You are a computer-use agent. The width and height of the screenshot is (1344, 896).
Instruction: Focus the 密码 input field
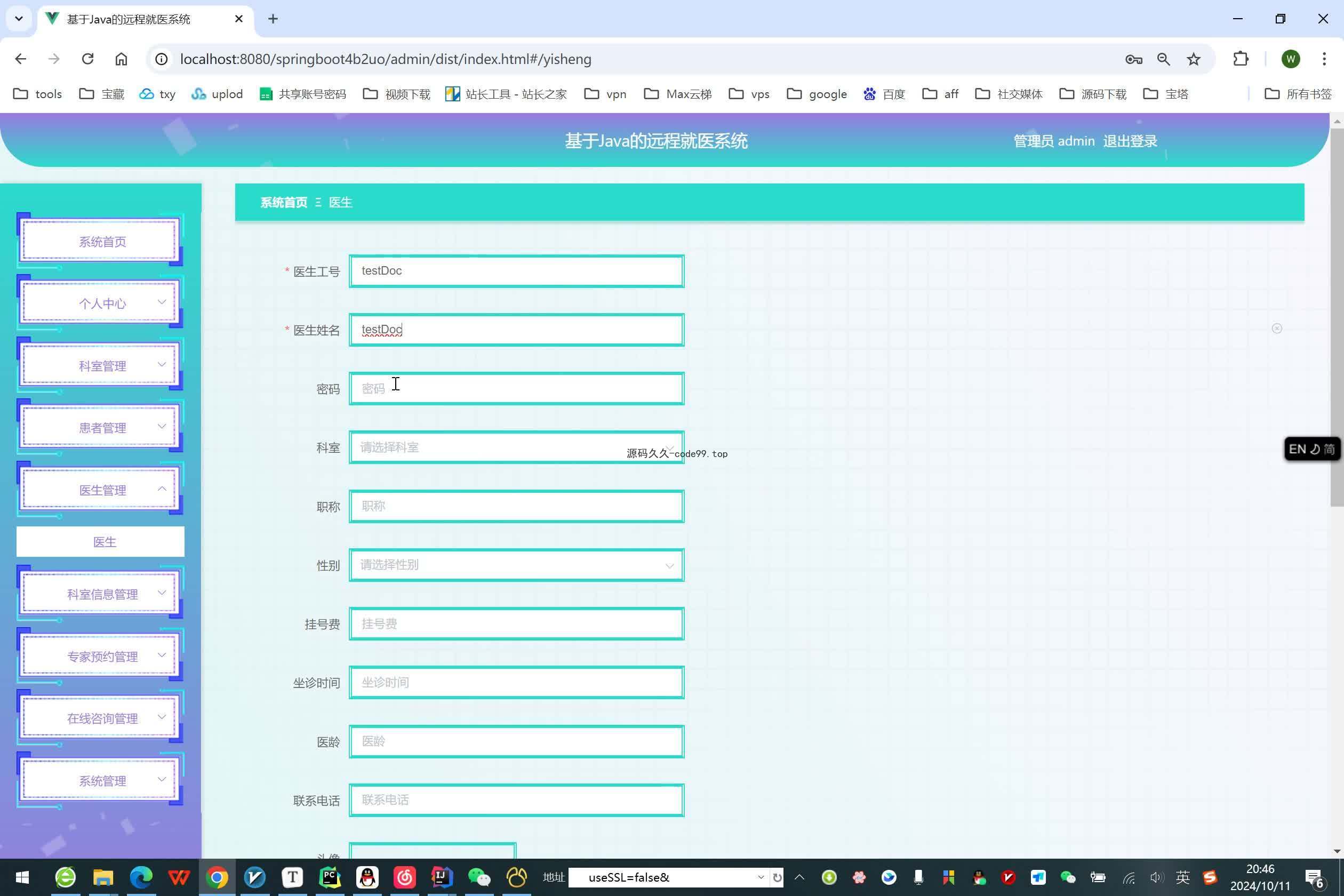point(517,389)
